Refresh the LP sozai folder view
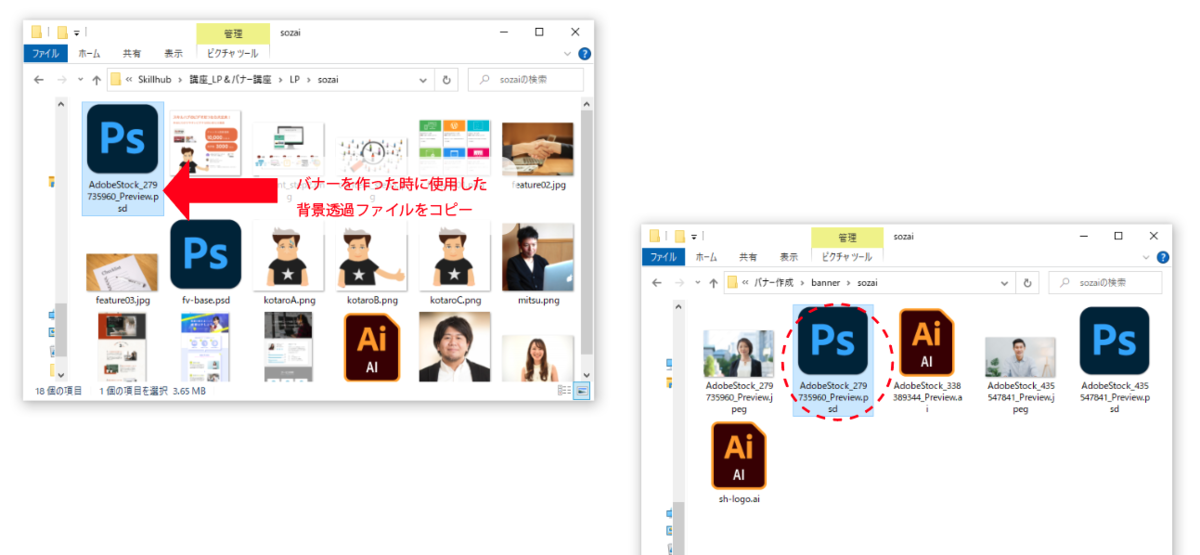Screen dimensions: 1200x555 447,80
